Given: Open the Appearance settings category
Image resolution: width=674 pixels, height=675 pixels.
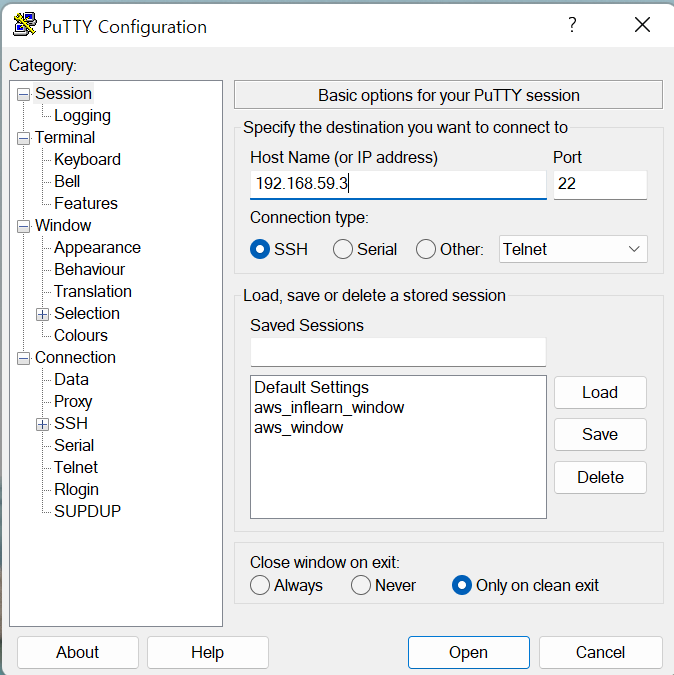Looking at the screenshot, I should [97, 248].
